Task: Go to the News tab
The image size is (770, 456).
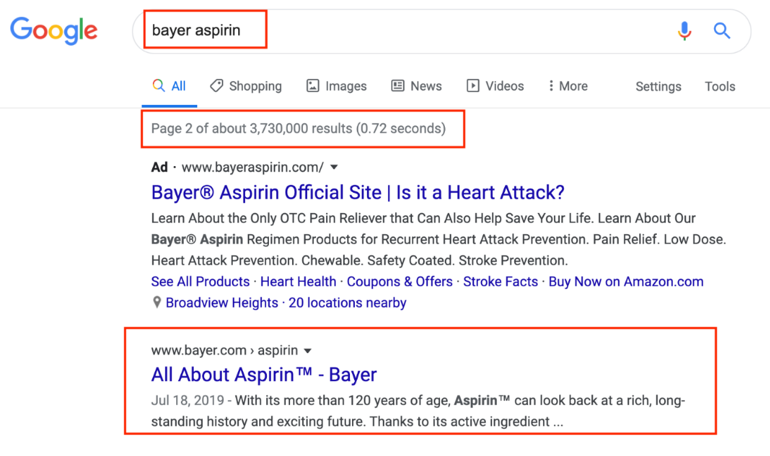Action: click(416, 86)
